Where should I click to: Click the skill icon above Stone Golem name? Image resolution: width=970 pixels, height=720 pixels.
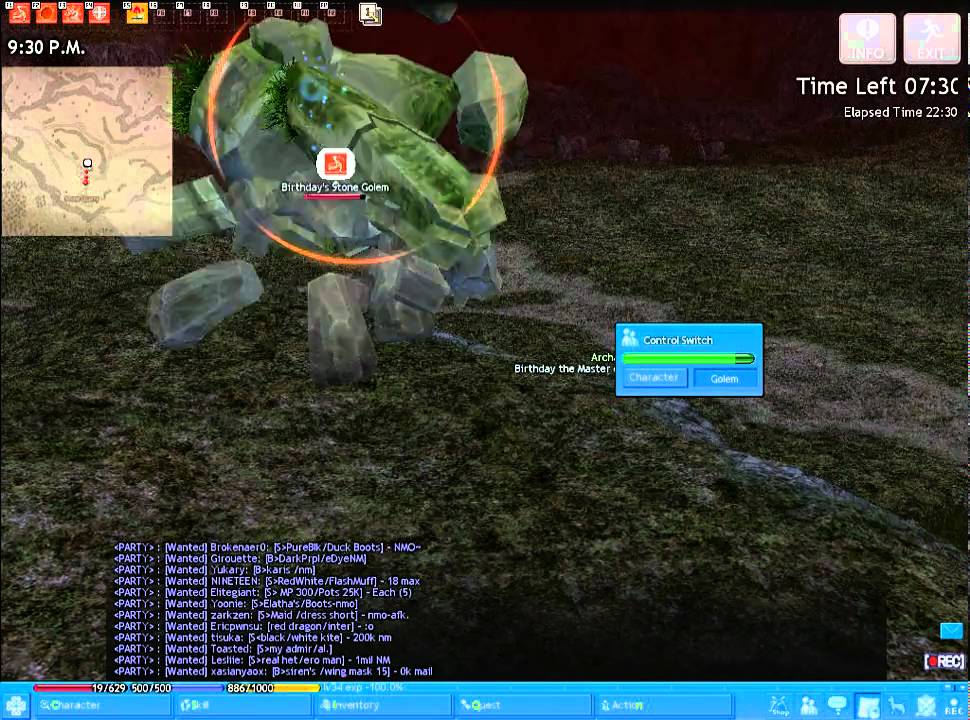pyautogui.click(x=335, y=164)
